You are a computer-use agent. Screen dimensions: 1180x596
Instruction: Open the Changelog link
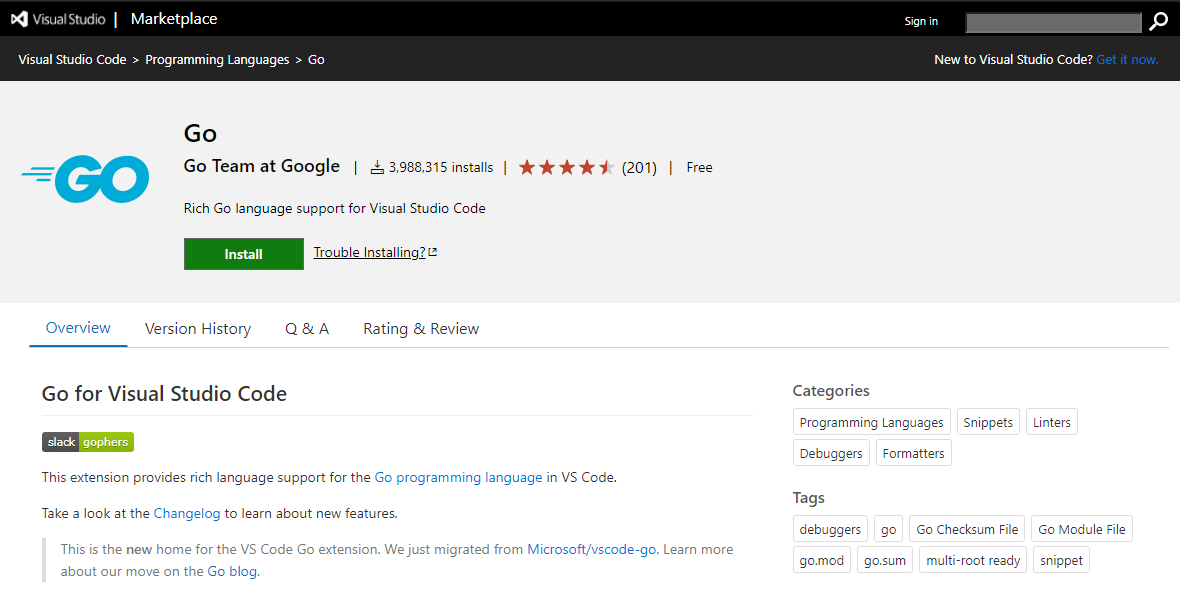pos(187,513)
